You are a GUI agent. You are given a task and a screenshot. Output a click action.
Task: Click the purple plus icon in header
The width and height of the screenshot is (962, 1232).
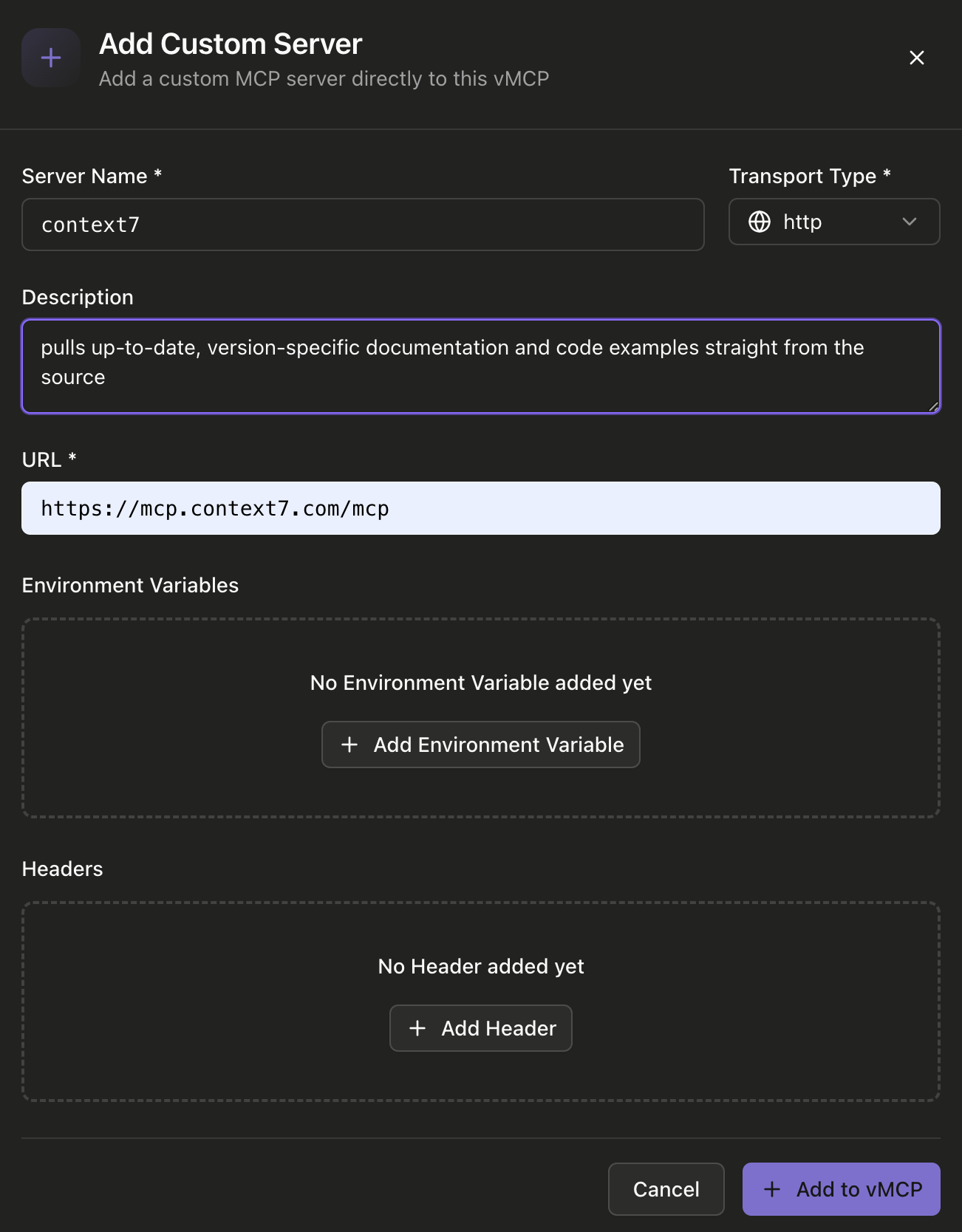click(51, 58)
